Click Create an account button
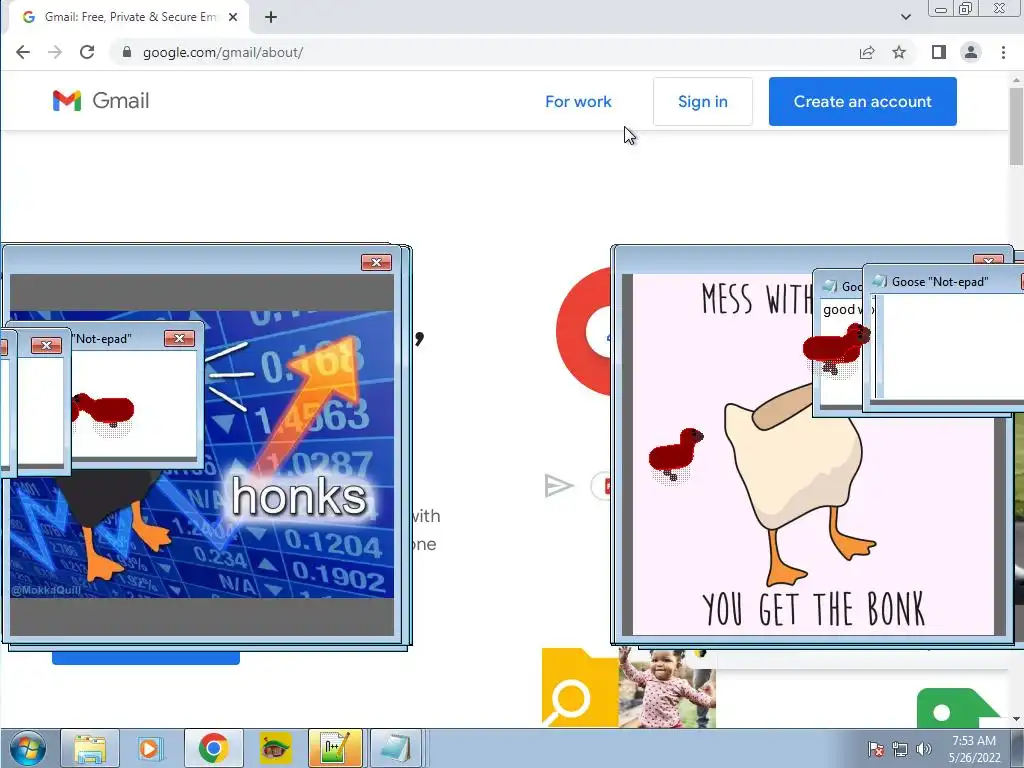The width and height of the screenshot is (1024, 768). 863,101
